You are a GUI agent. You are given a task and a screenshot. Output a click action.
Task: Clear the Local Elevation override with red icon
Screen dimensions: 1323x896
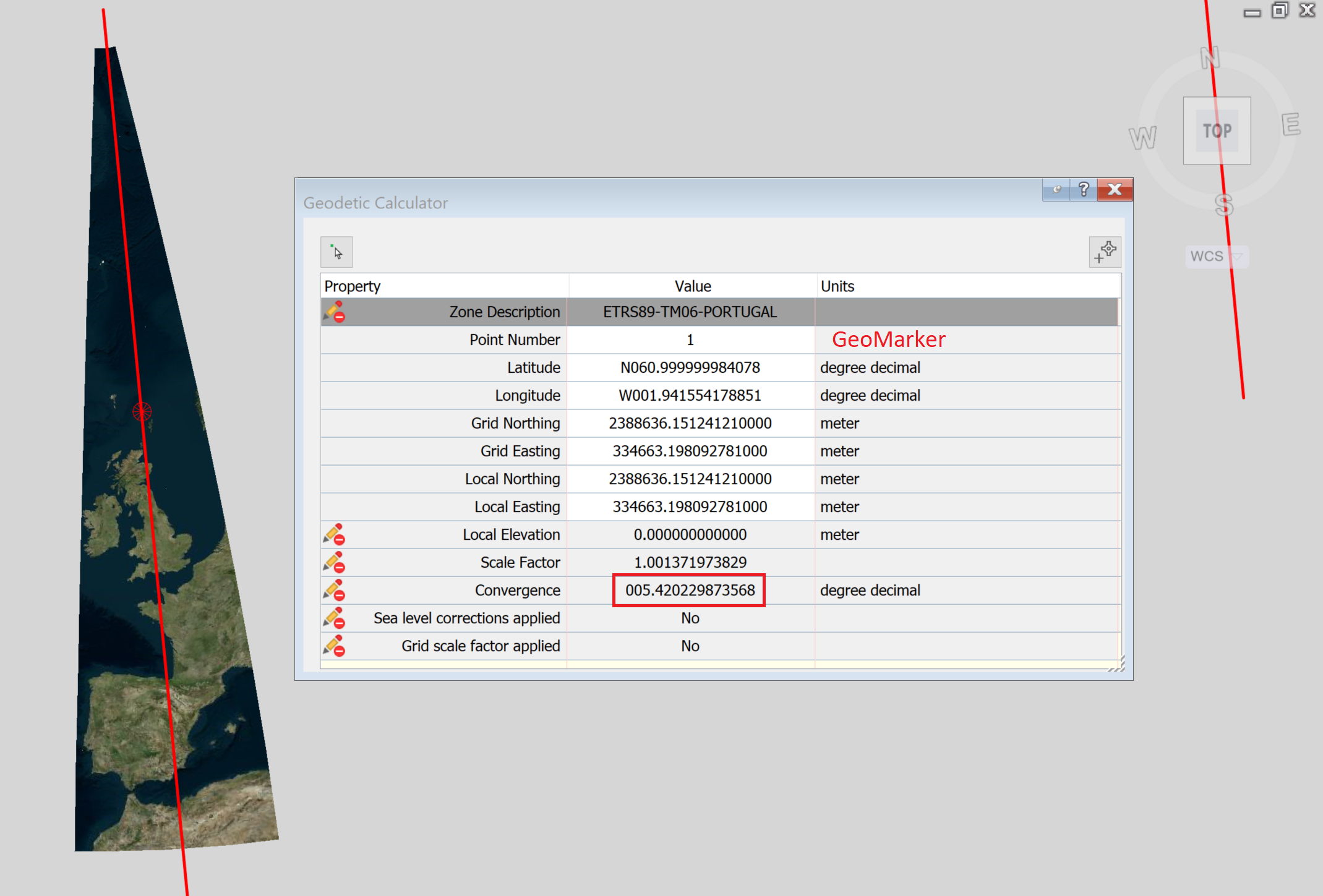(340, 539)
